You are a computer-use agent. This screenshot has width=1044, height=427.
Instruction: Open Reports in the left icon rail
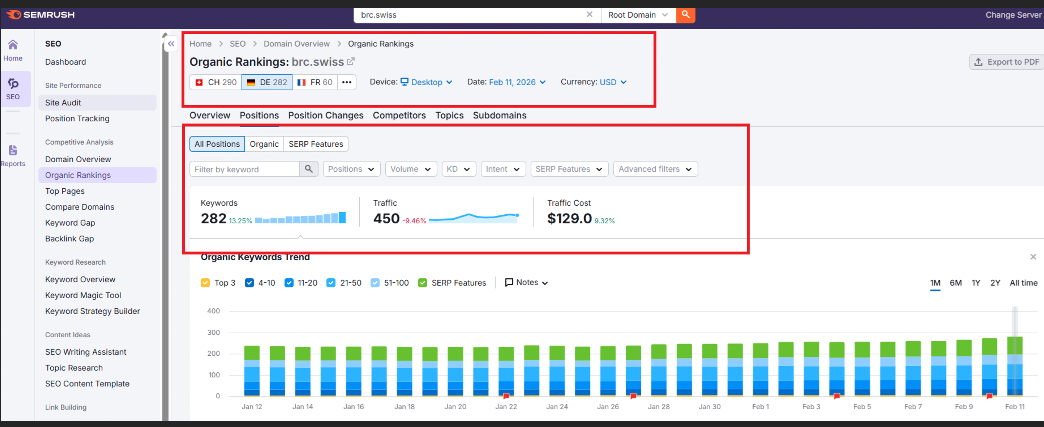tap(13, 155)
